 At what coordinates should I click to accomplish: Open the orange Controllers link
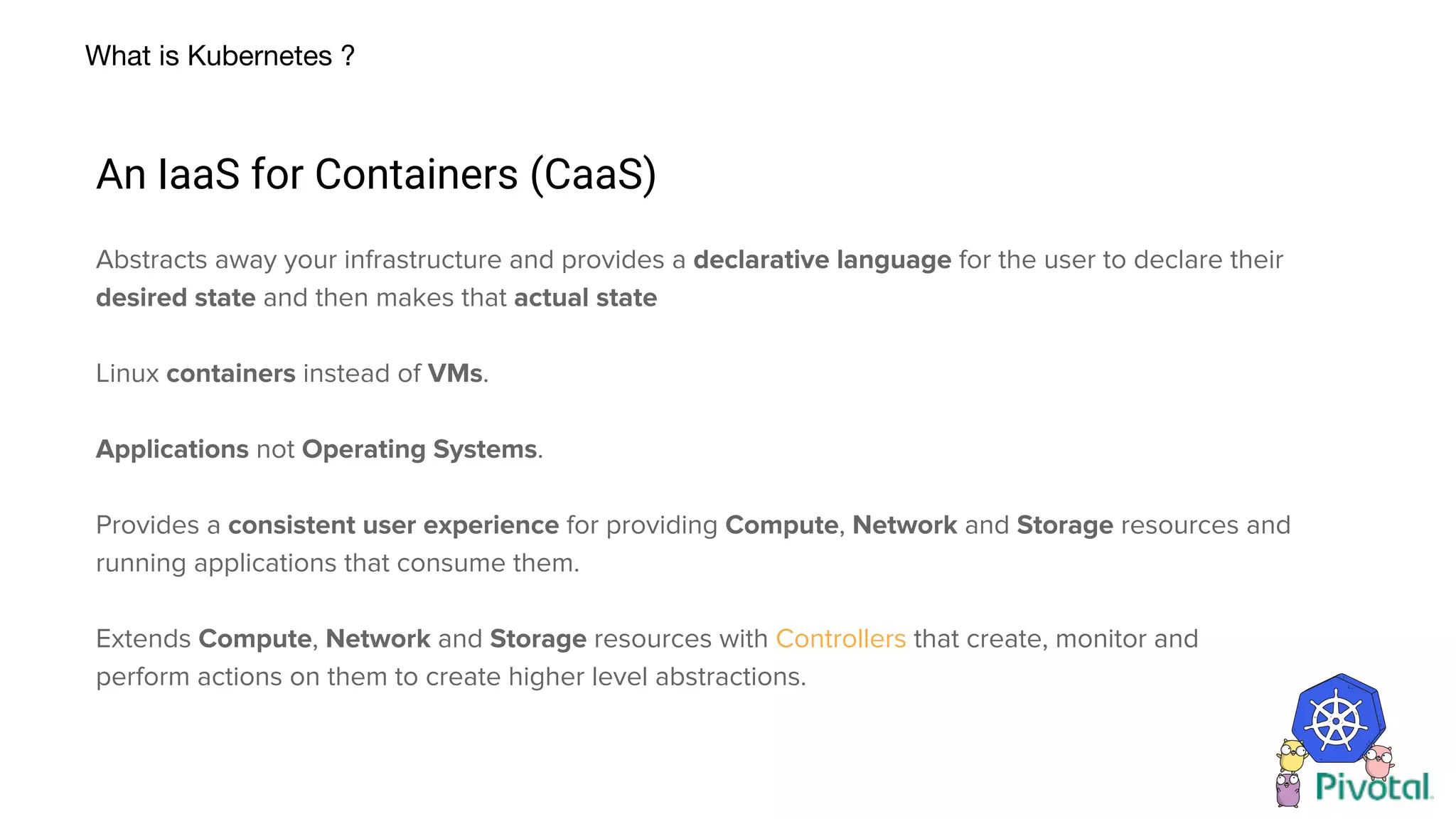click(840, 638)
